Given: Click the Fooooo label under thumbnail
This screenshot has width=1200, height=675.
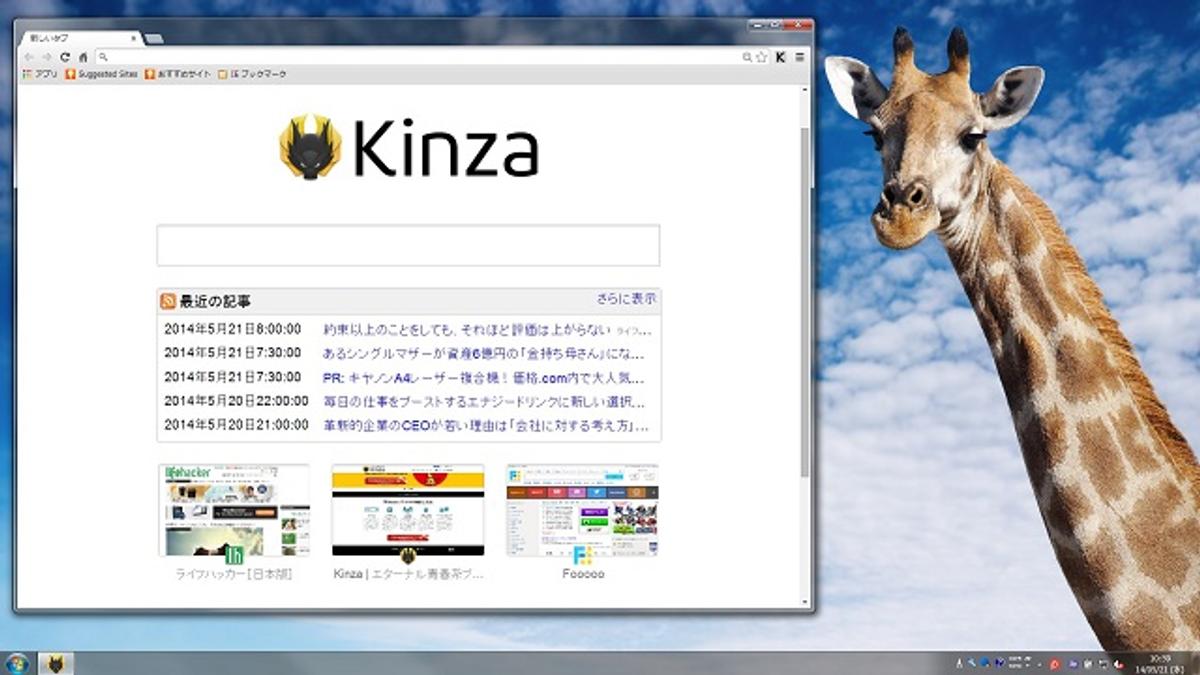Looking at the screenshot, I should point(583,575).
